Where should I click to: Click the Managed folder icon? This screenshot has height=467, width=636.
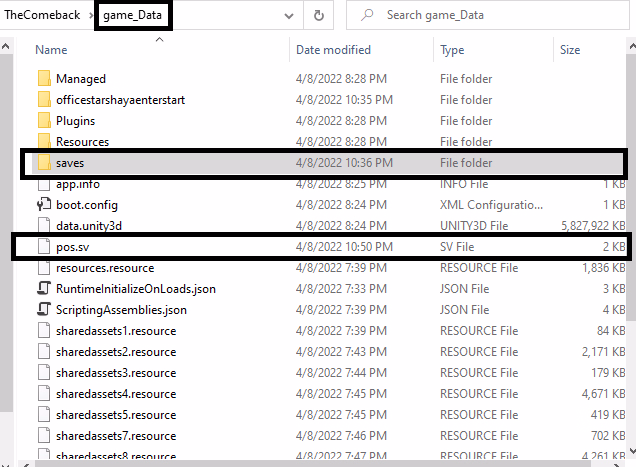click(x=44, y=78)
